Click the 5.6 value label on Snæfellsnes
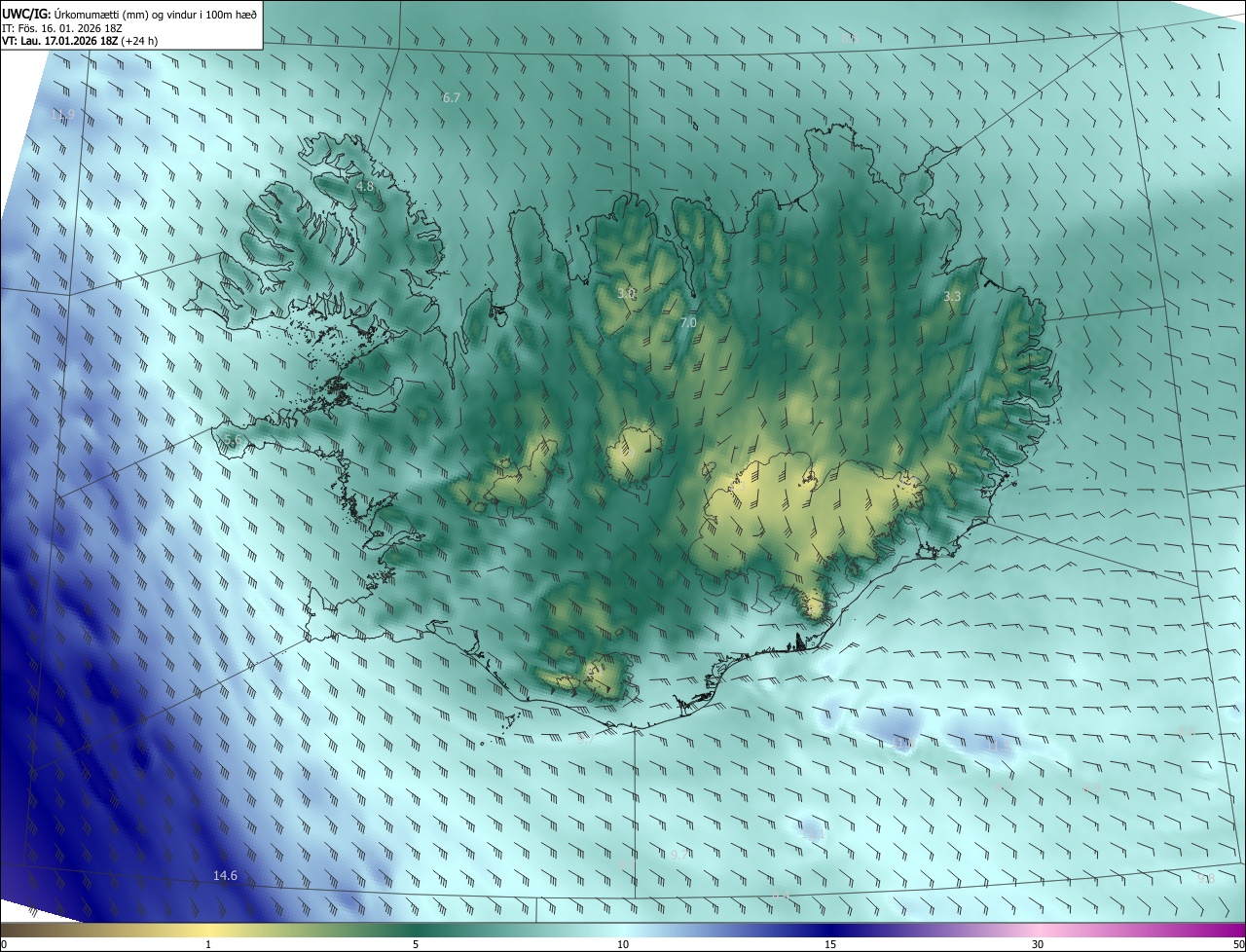1246x952 pixels. [x=232, y=441]
